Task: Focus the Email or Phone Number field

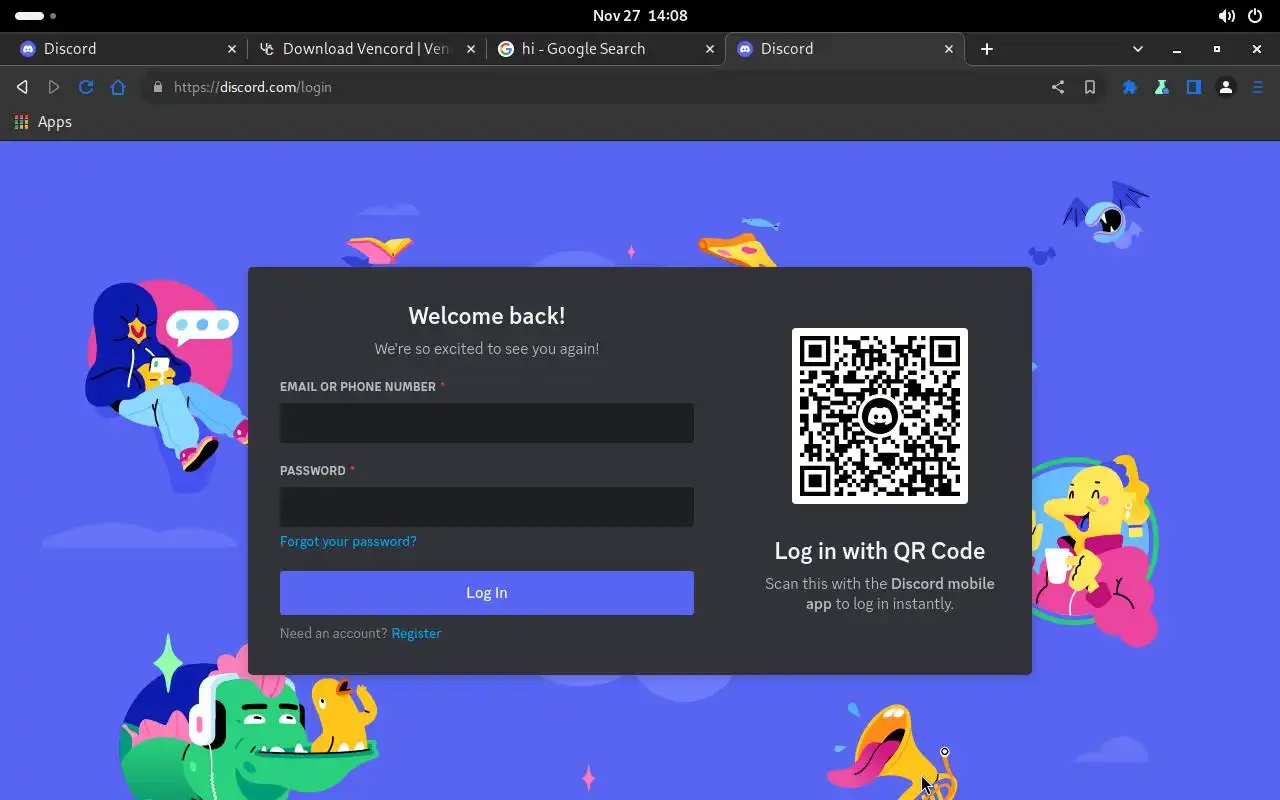Action: [x=487, y=423]
